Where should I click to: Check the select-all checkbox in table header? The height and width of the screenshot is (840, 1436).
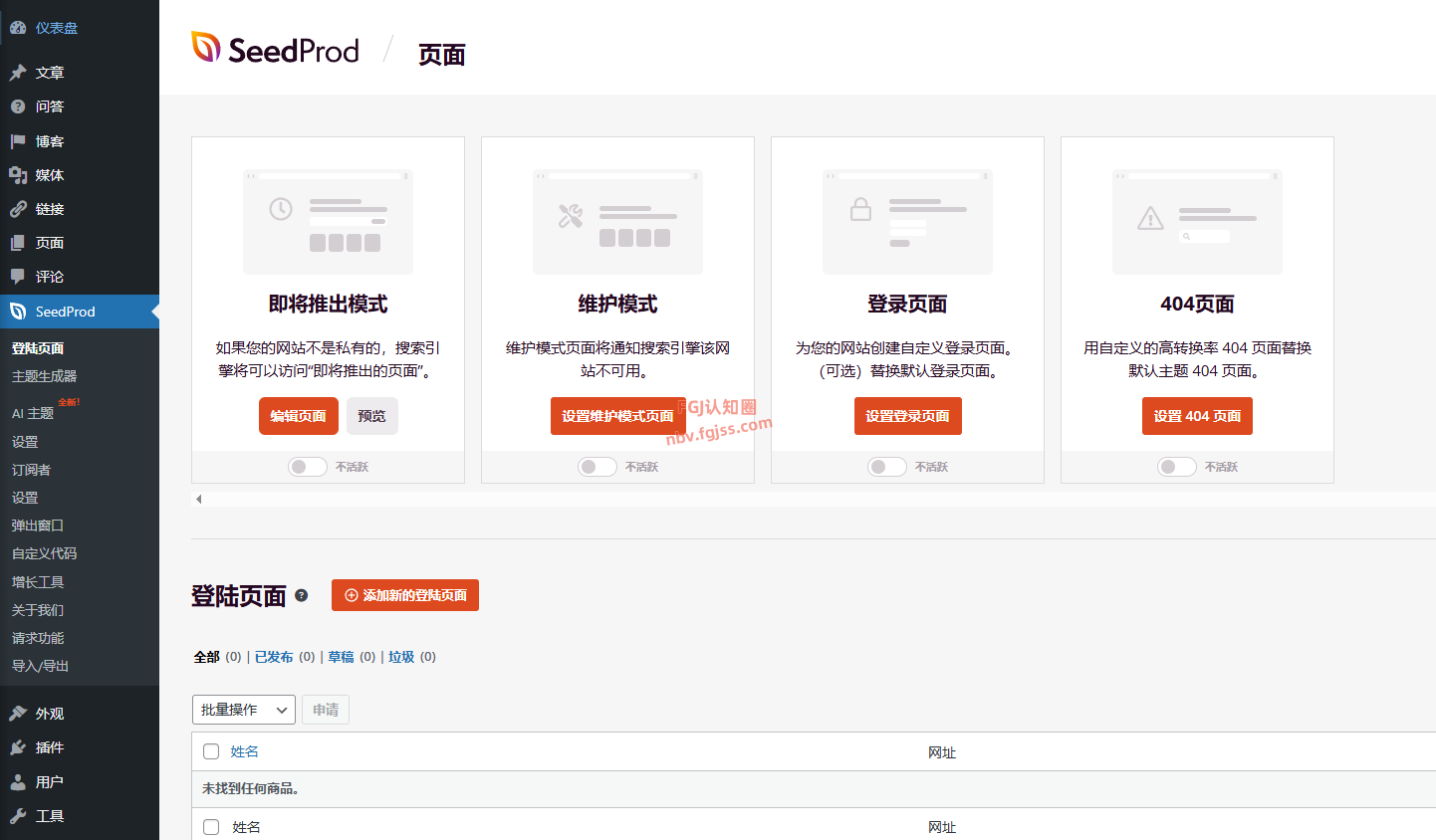click(211, 751)
